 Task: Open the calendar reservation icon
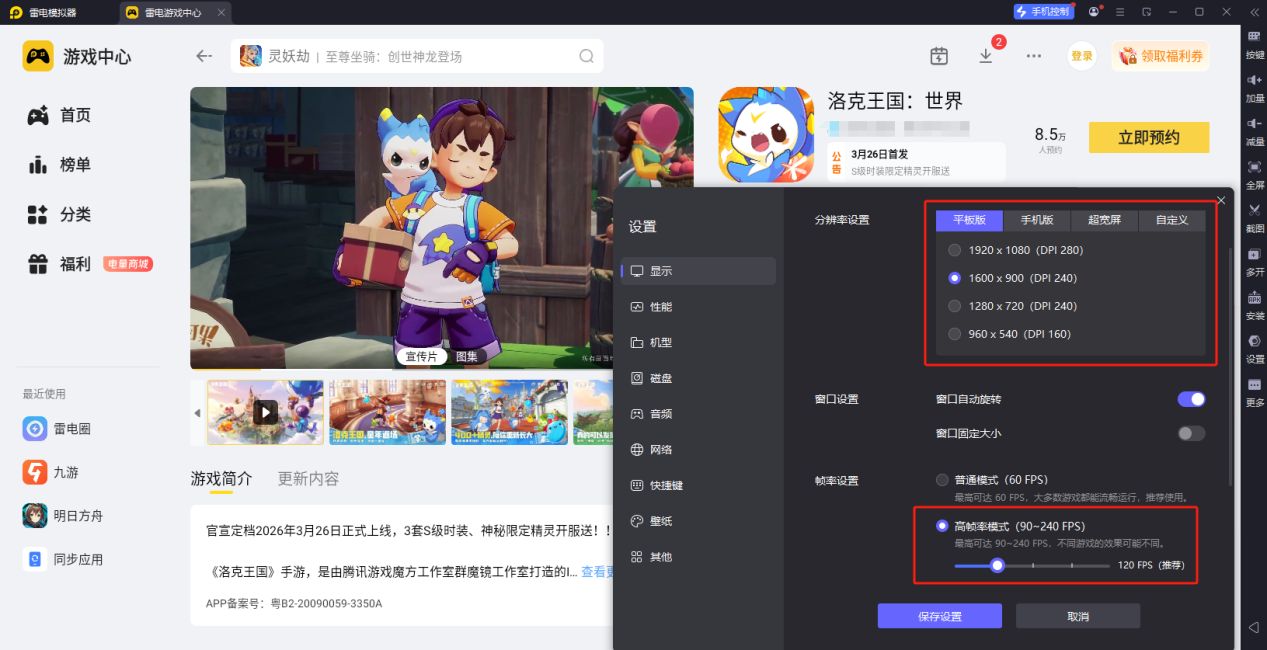tap(938, 56)
